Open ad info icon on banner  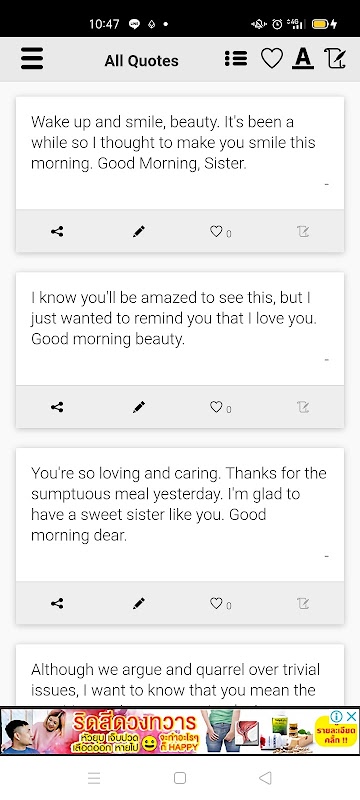(x=337, y=716)
